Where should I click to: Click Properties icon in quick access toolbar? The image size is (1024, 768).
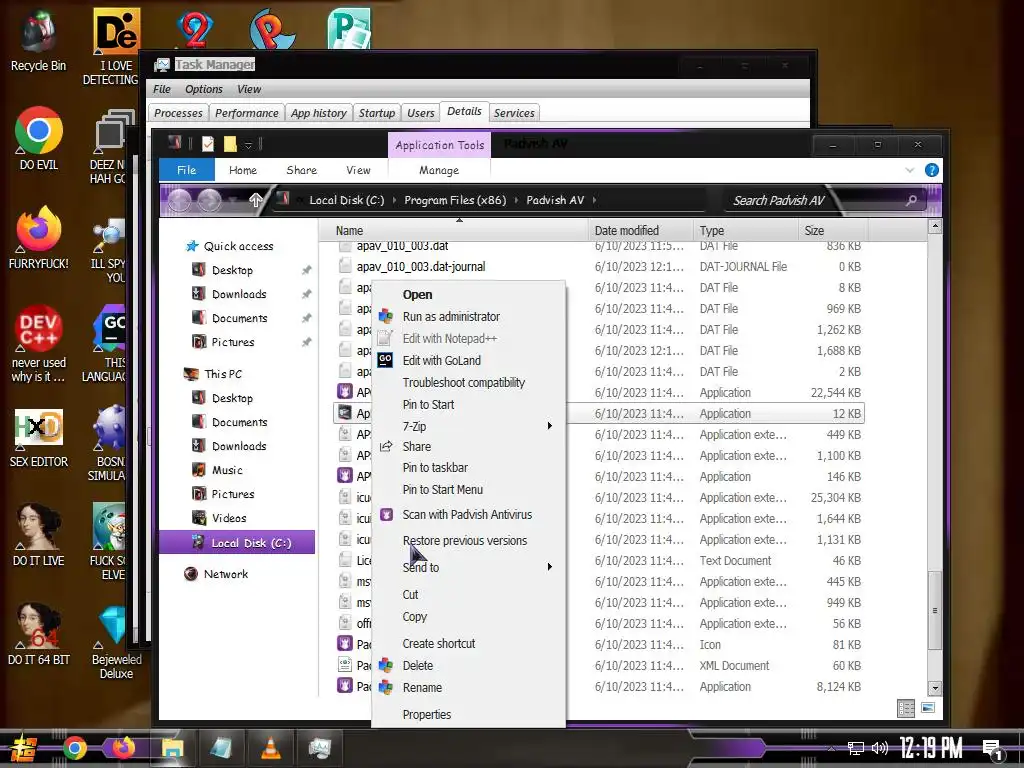[208, 144]
